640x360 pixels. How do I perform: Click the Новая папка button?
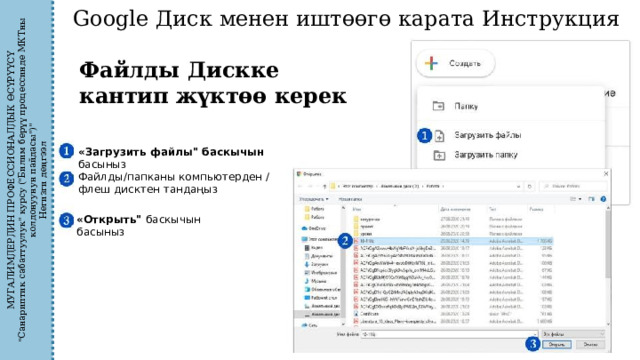pyautogui.click(x=350, y=199)
